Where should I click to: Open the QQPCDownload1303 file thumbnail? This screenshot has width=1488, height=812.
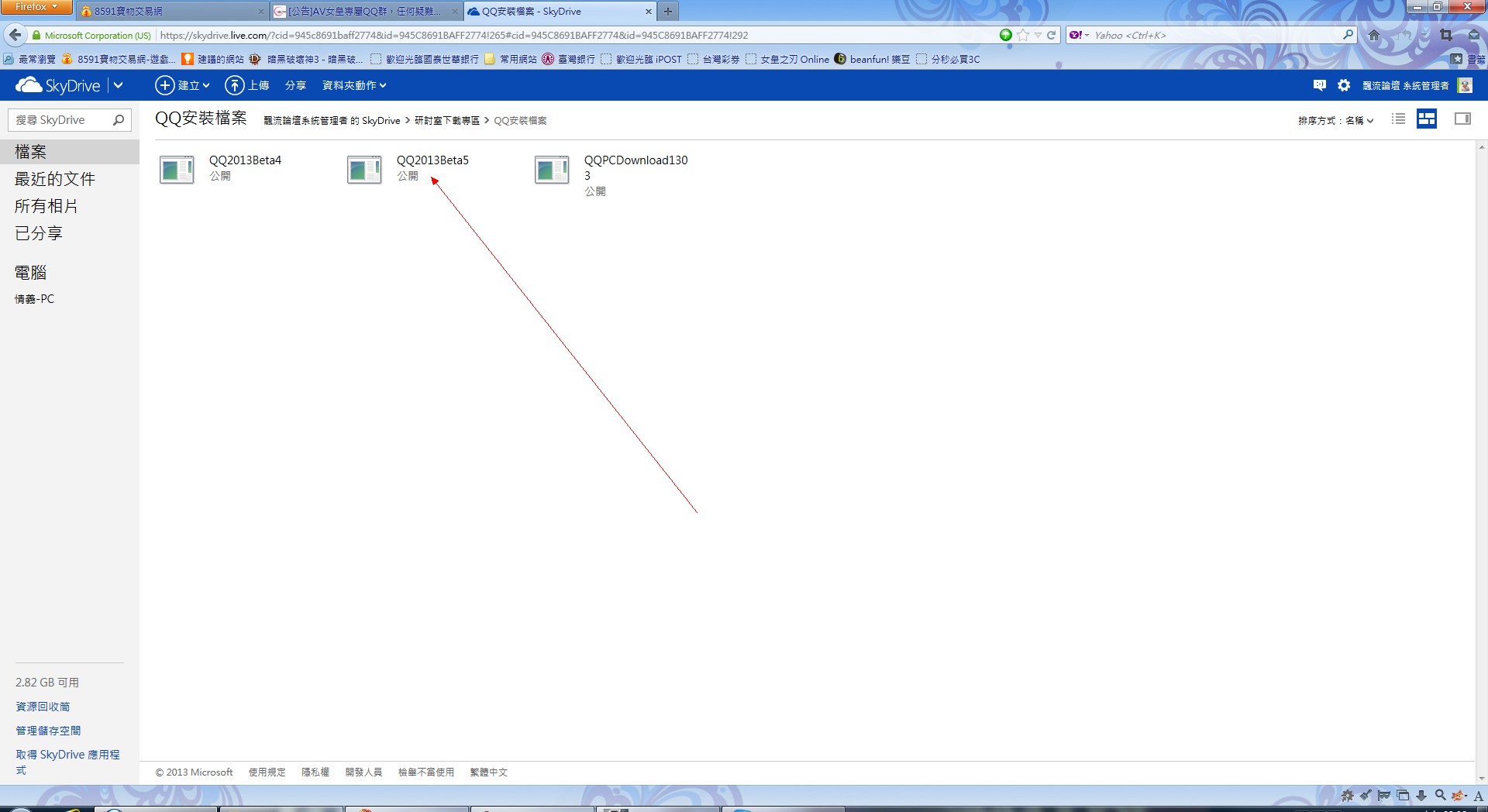(x=552, y=170)
